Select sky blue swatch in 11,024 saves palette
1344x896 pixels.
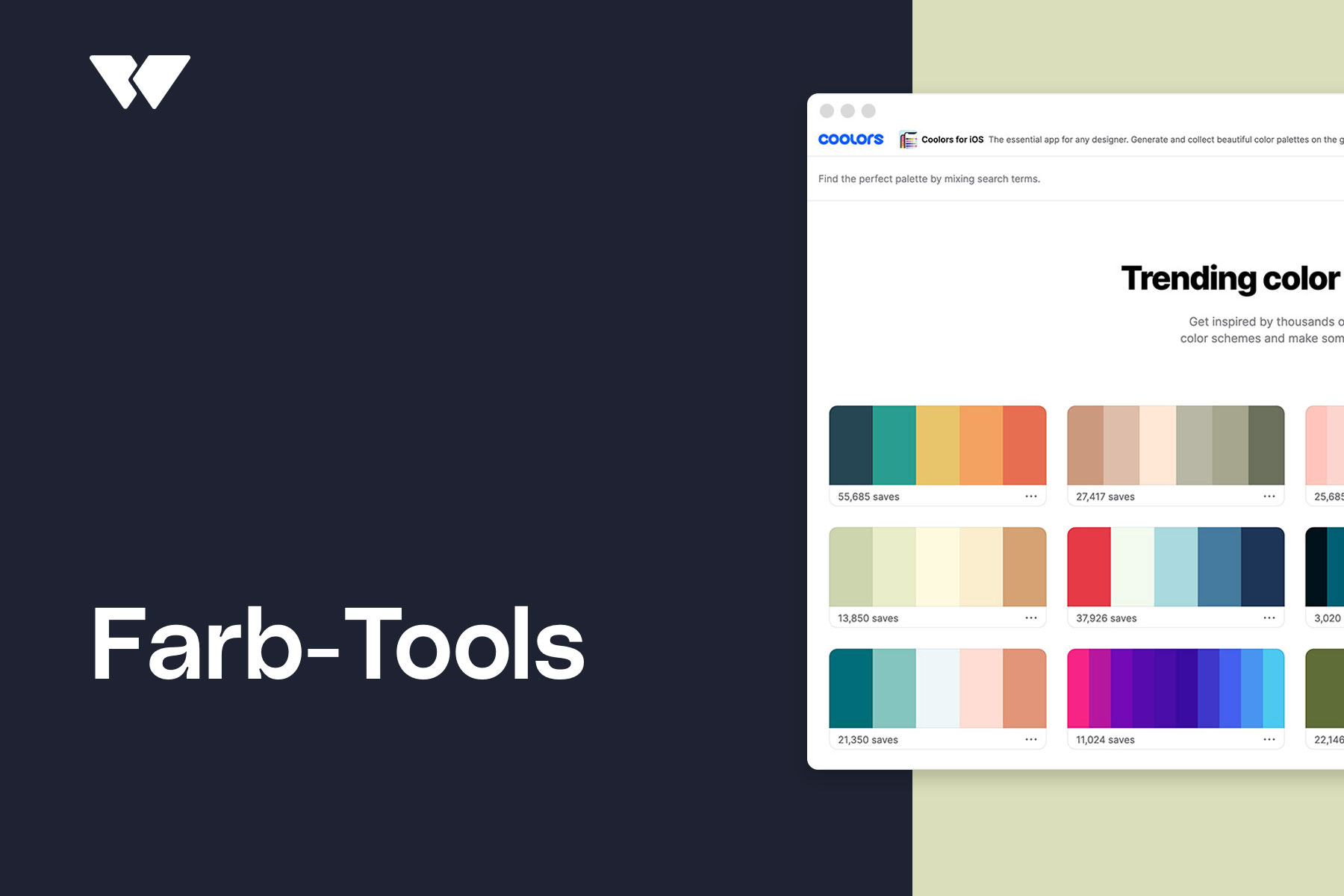(1273, 689)
